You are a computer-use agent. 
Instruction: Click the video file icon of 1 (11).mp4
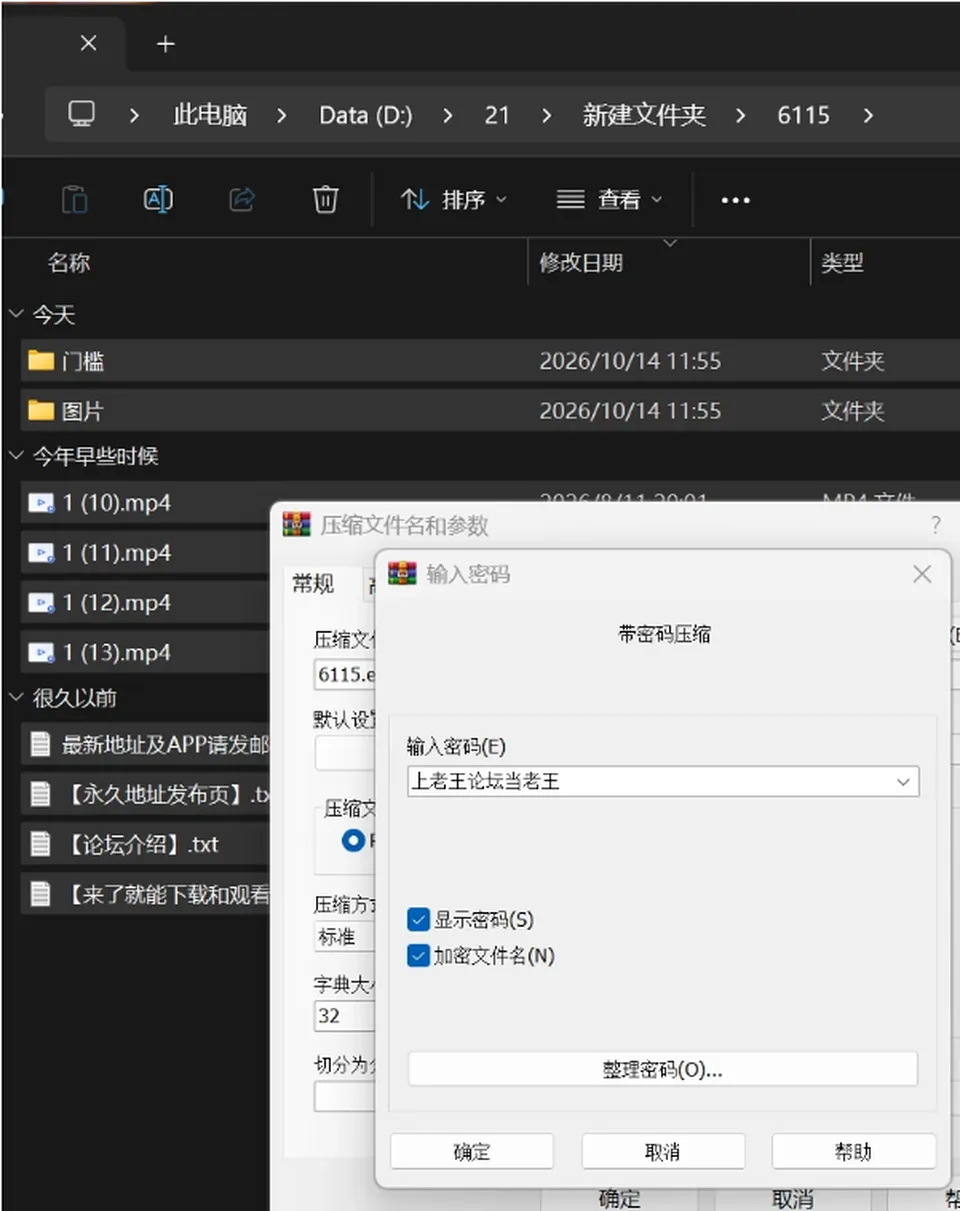tap(41, 553)
